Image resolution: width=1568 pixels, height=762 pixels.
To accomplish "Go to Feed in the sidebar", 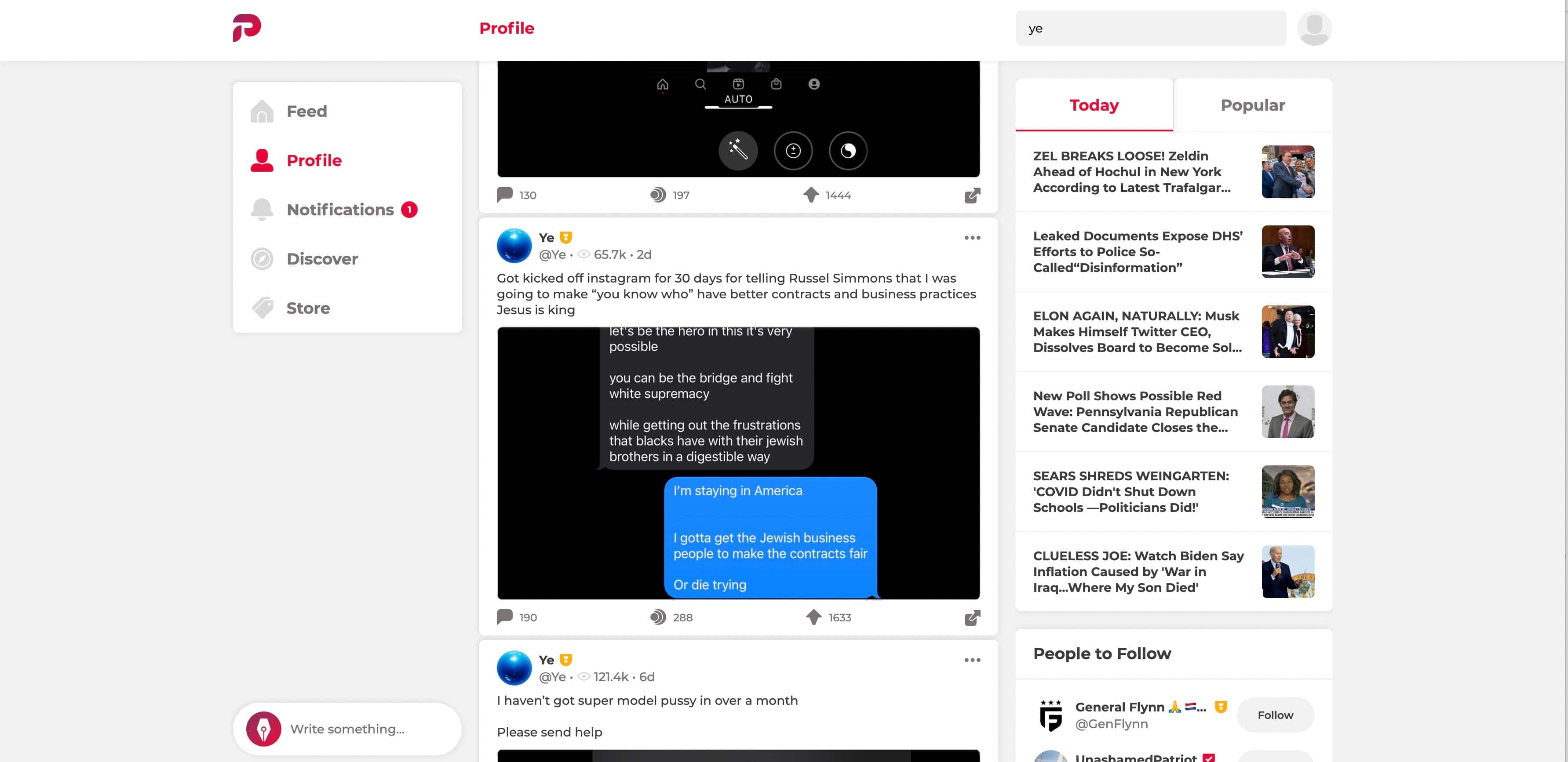I will [x=306, y=111].
